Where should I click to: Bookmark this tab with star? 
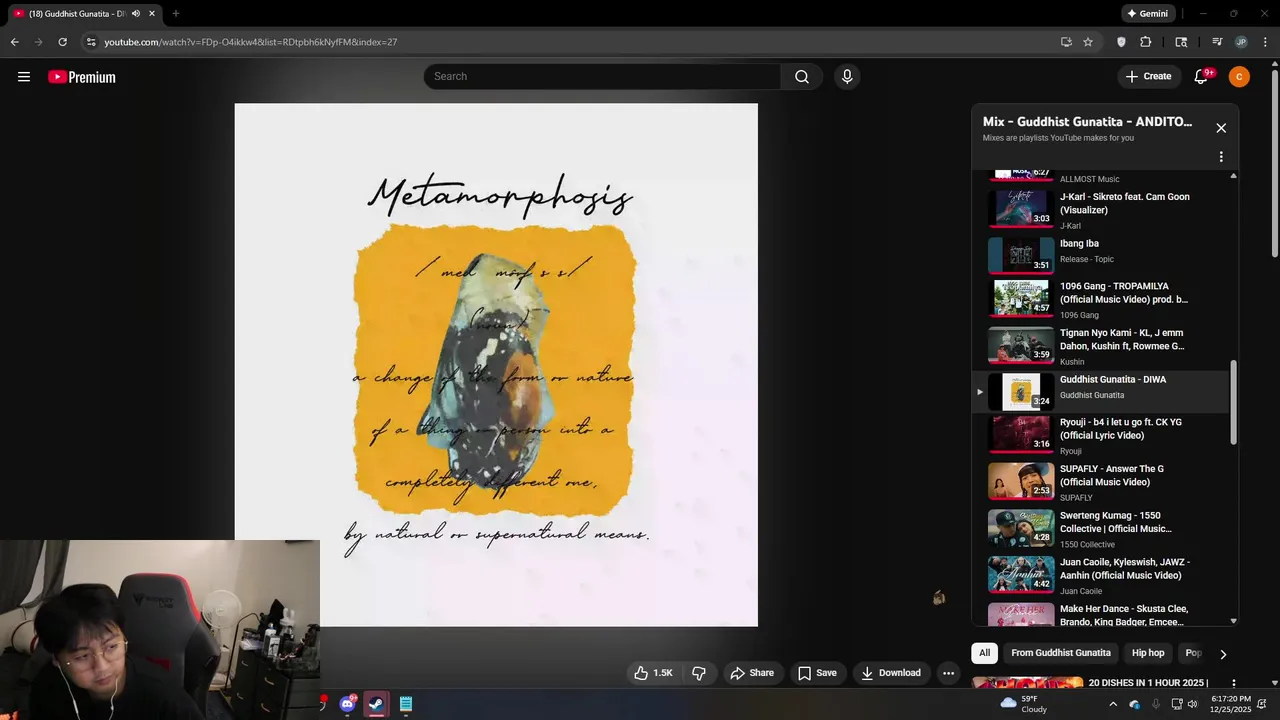coord(1088,42)
